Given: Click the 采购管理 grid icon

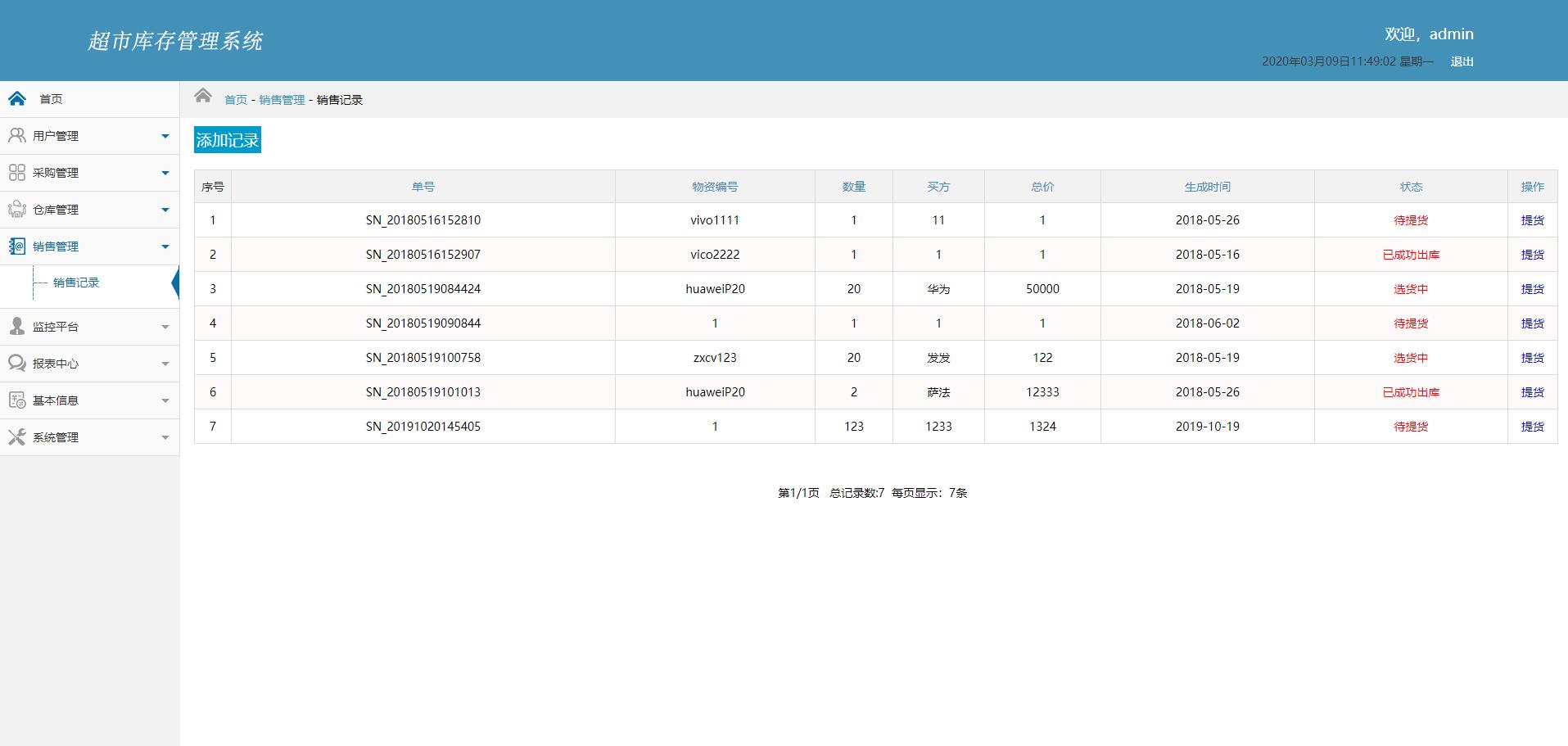Looking at the screenshot, I should [17, 173].
